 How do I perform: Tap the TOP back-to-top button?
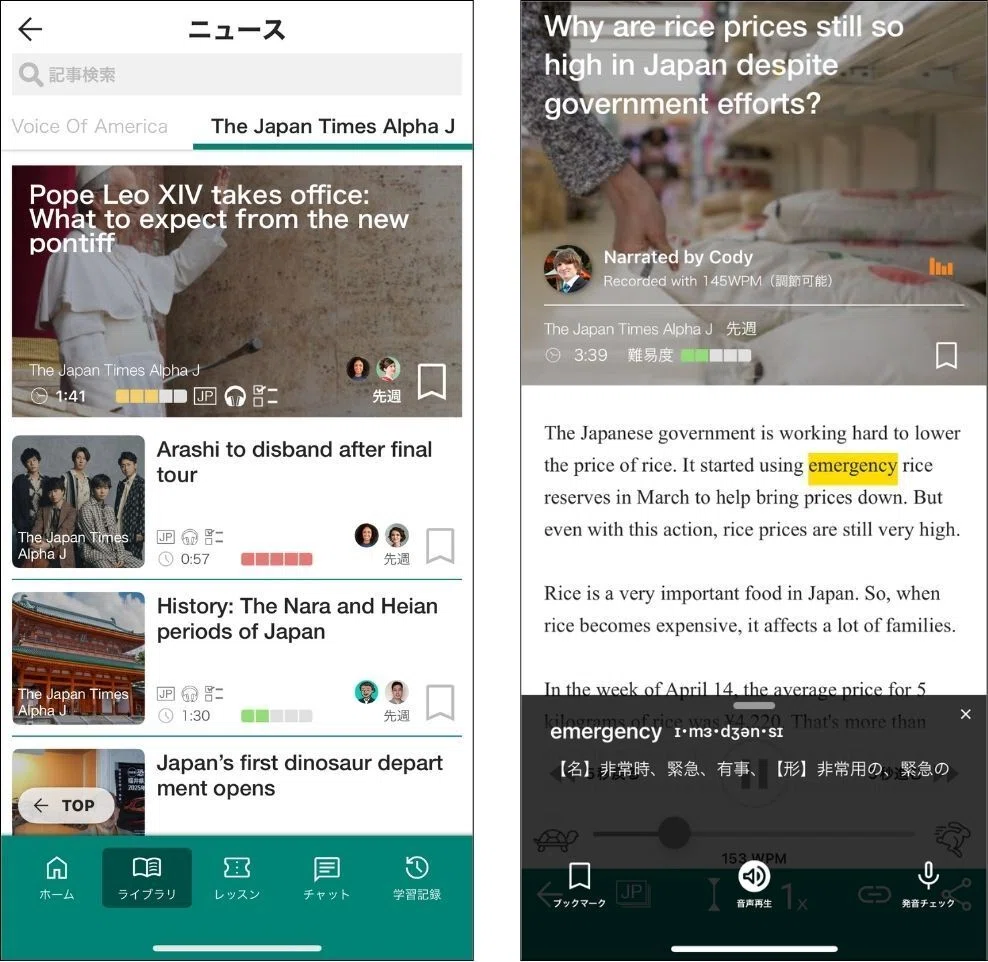(66, 805)
